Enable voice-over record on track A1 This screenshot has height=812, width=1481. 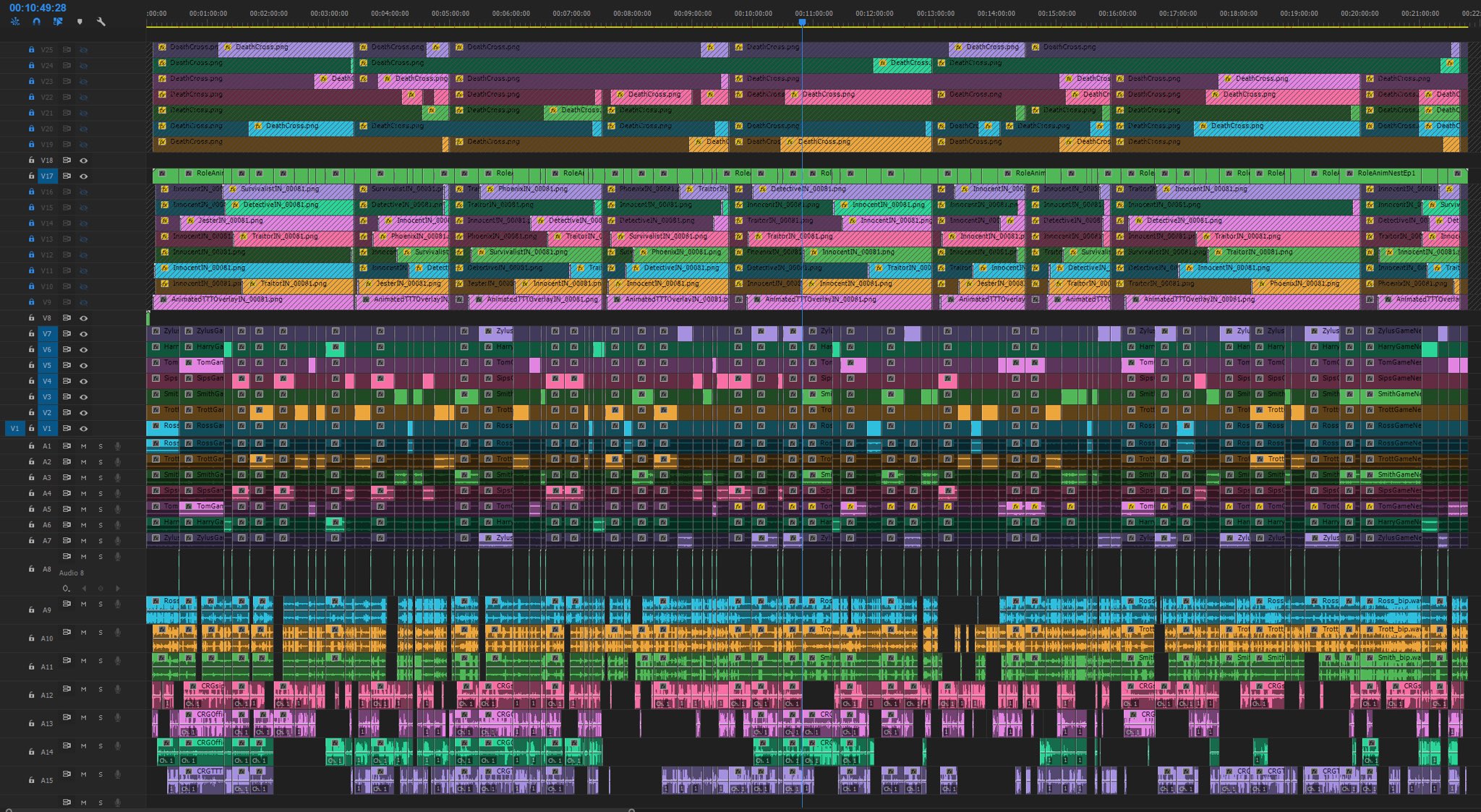click(x=118, y=446)
